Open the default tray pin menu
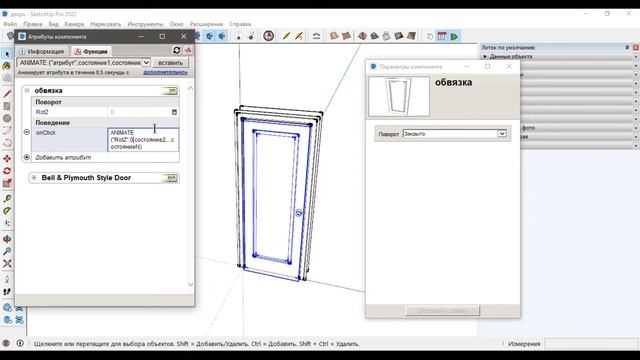The width and height of the screenshot is (640, 360). tap(627, 47)
